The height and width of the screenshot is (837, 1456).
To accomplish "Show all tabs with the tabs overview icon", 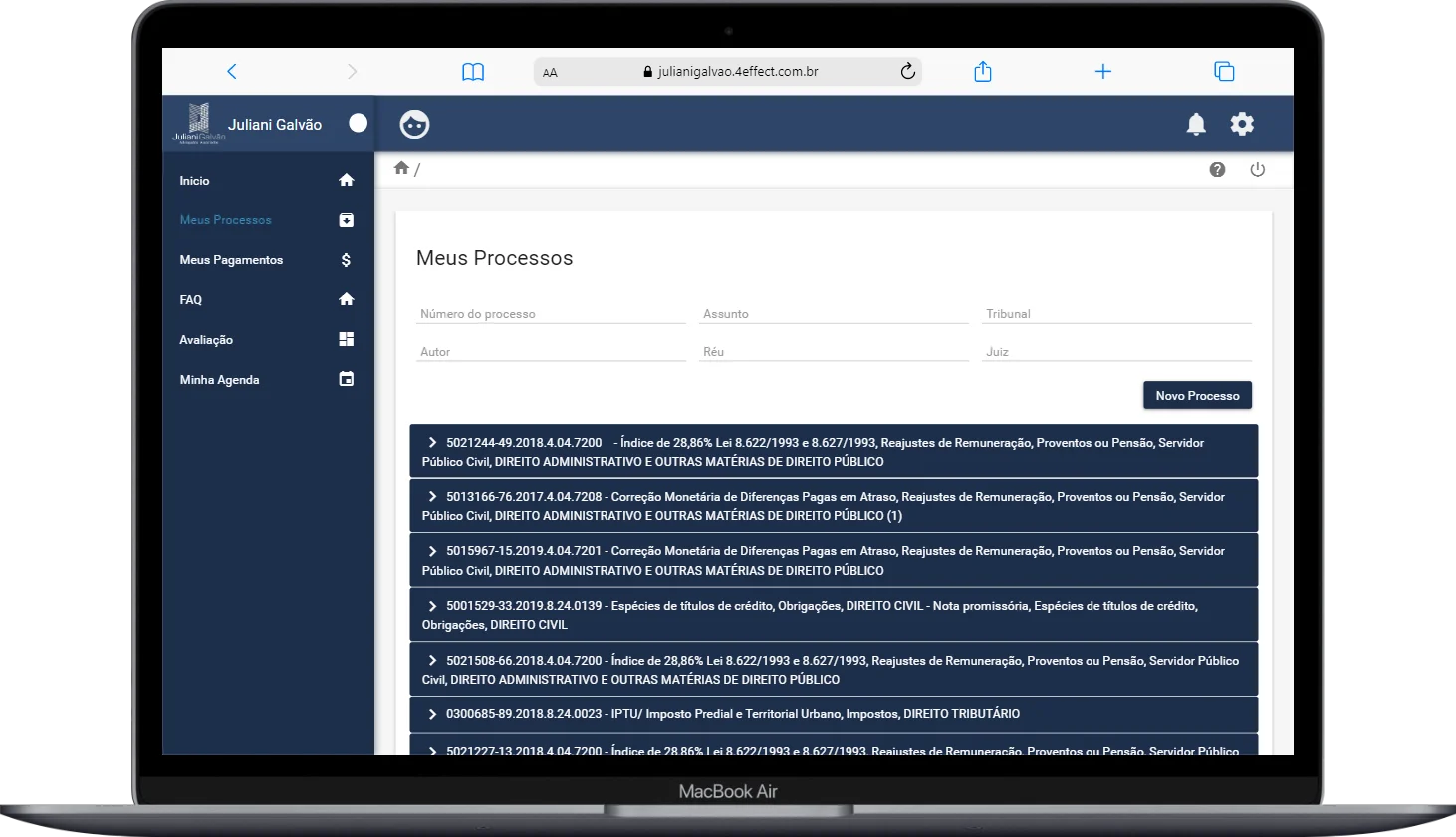I will click(x=1224, y=71).
